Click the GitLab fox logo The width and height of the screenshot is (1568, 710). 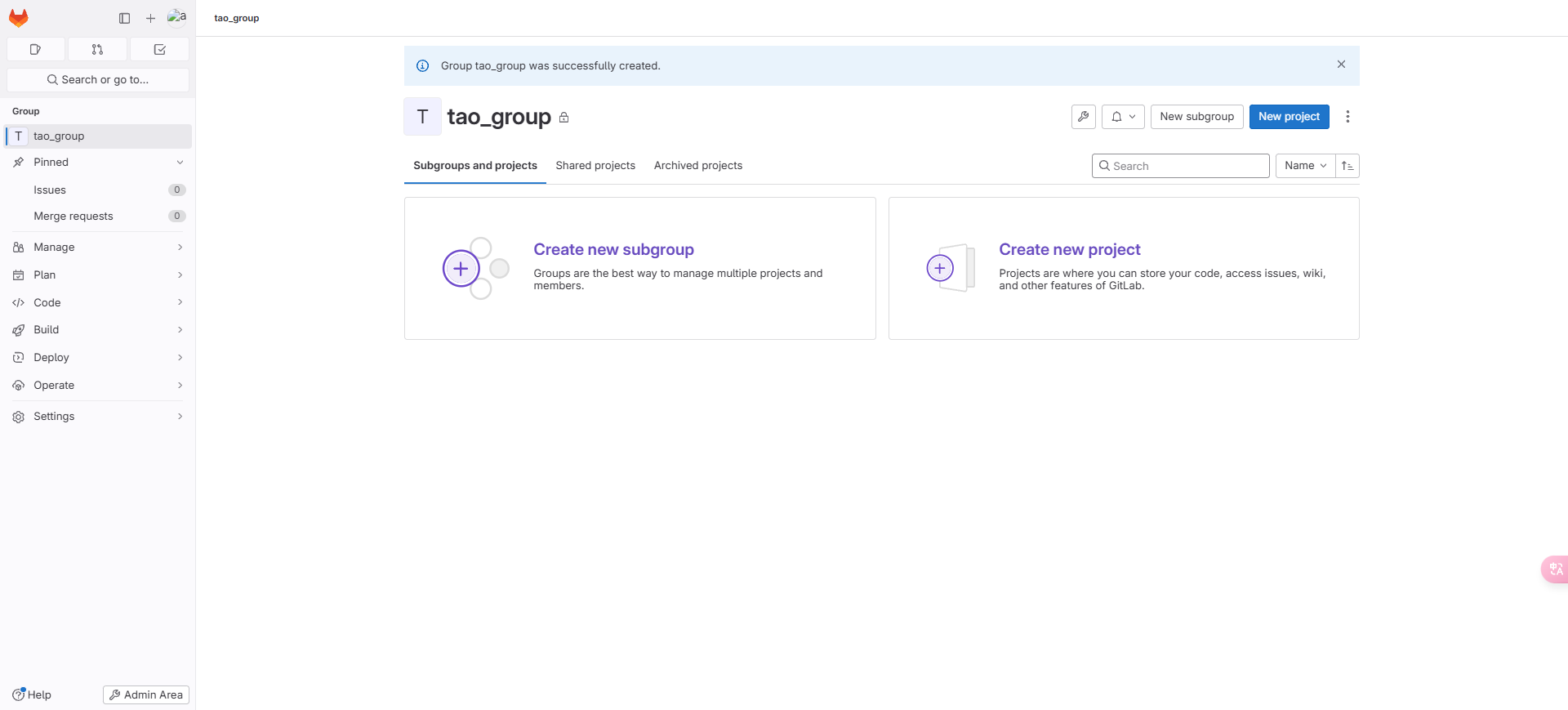(x=18, y=17)
